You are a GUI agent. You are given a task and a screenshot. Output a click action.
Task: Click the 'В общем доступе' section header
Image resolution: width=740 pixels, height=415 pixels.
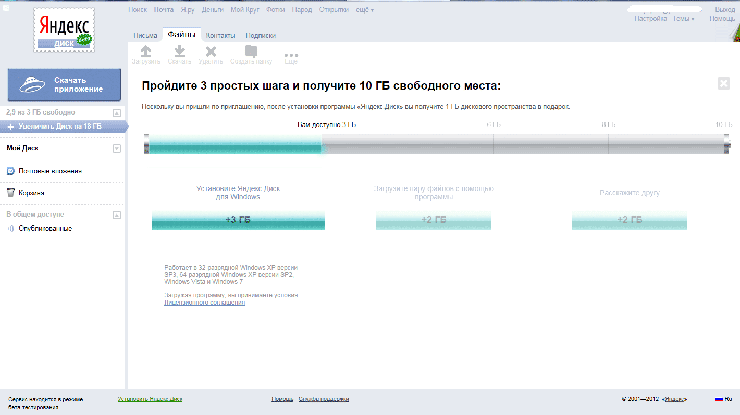35,214
